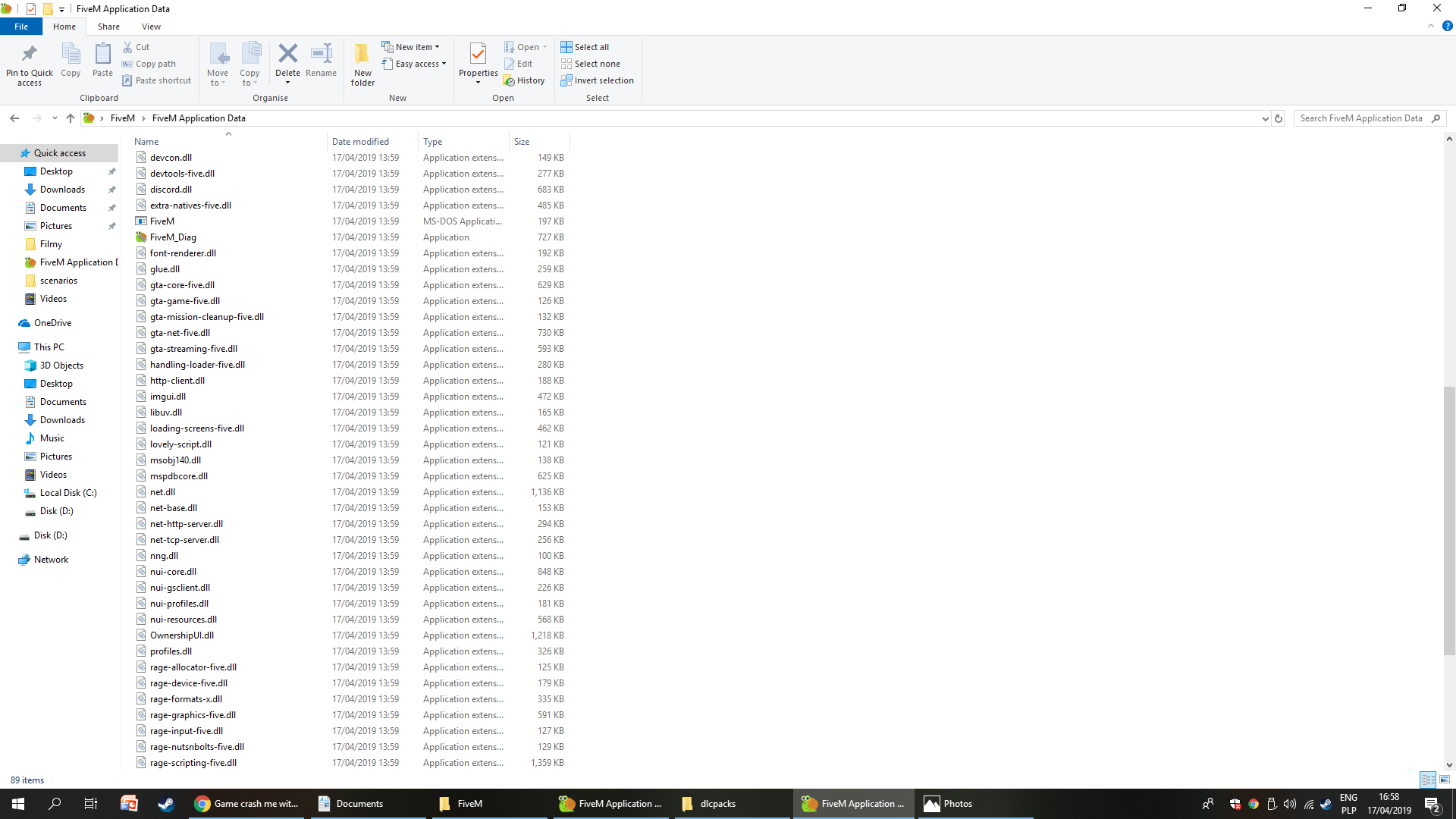
Task: Create a New folder
Action: (362, 65)
